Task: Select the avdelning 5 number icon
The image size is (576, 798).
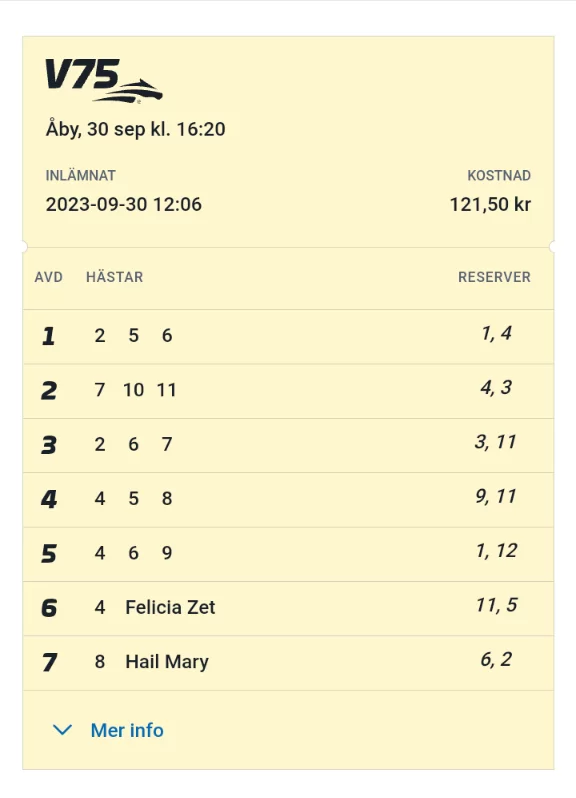Action: tap(49, 554)
